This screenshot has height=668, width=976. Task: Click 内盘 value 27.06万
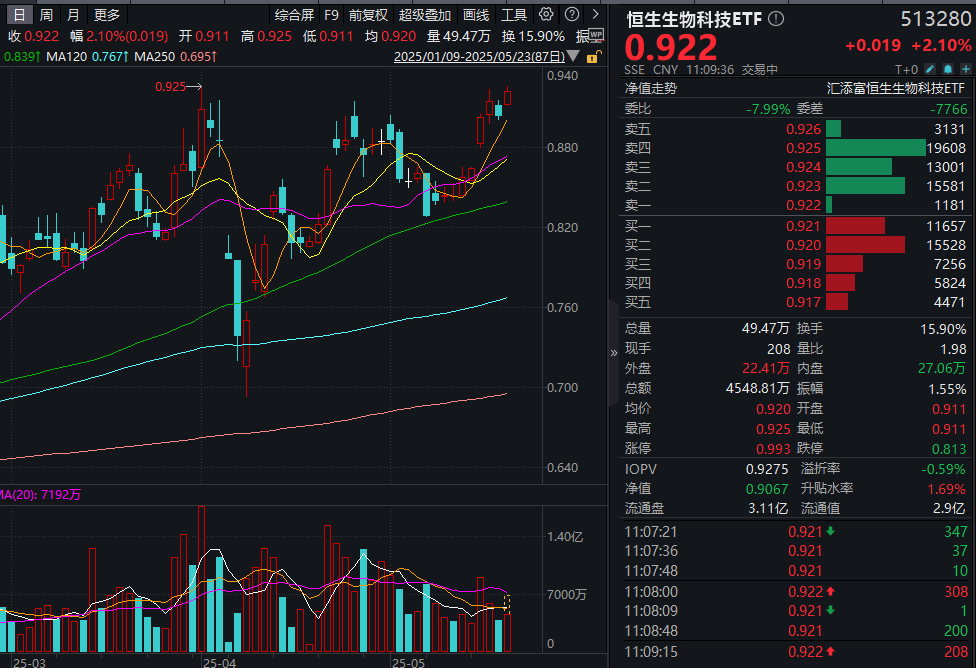942,369
